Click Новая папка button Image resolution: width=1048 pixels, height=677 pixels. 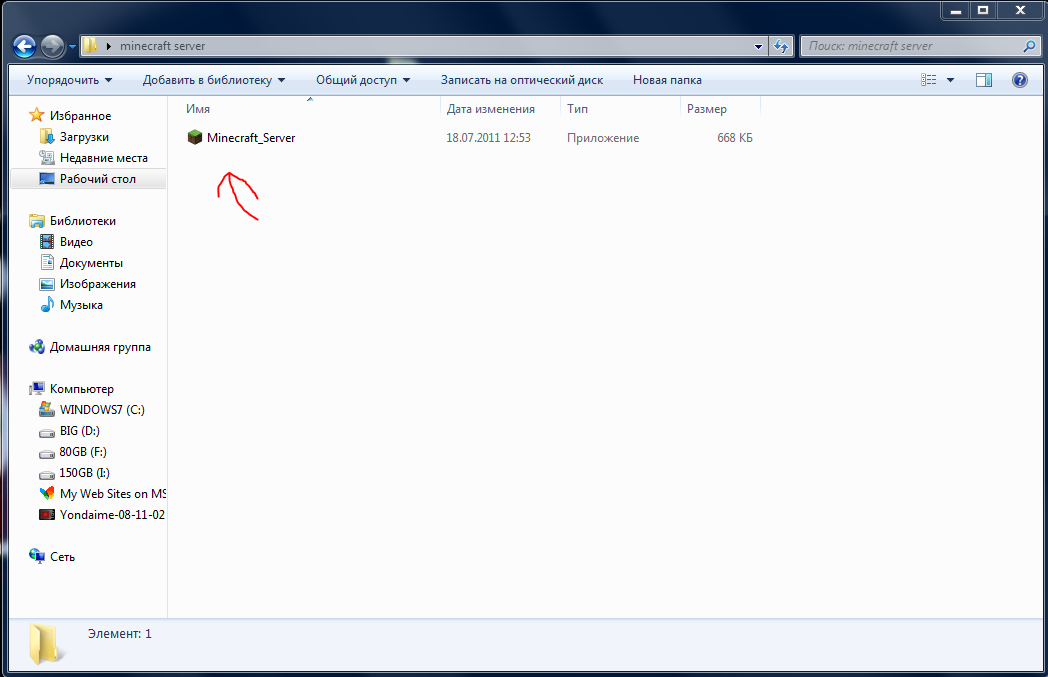[667, 80]
